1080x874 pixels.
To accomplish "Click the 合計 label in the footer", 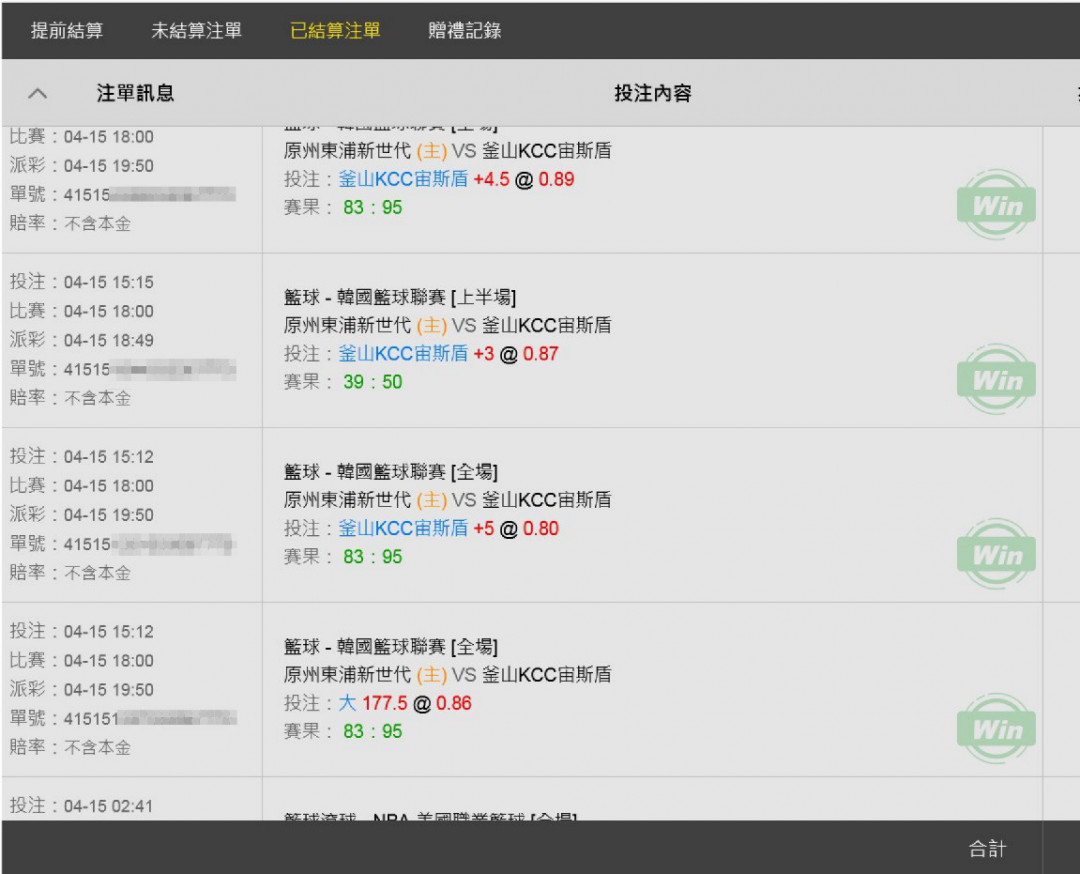I will point(988,849).
